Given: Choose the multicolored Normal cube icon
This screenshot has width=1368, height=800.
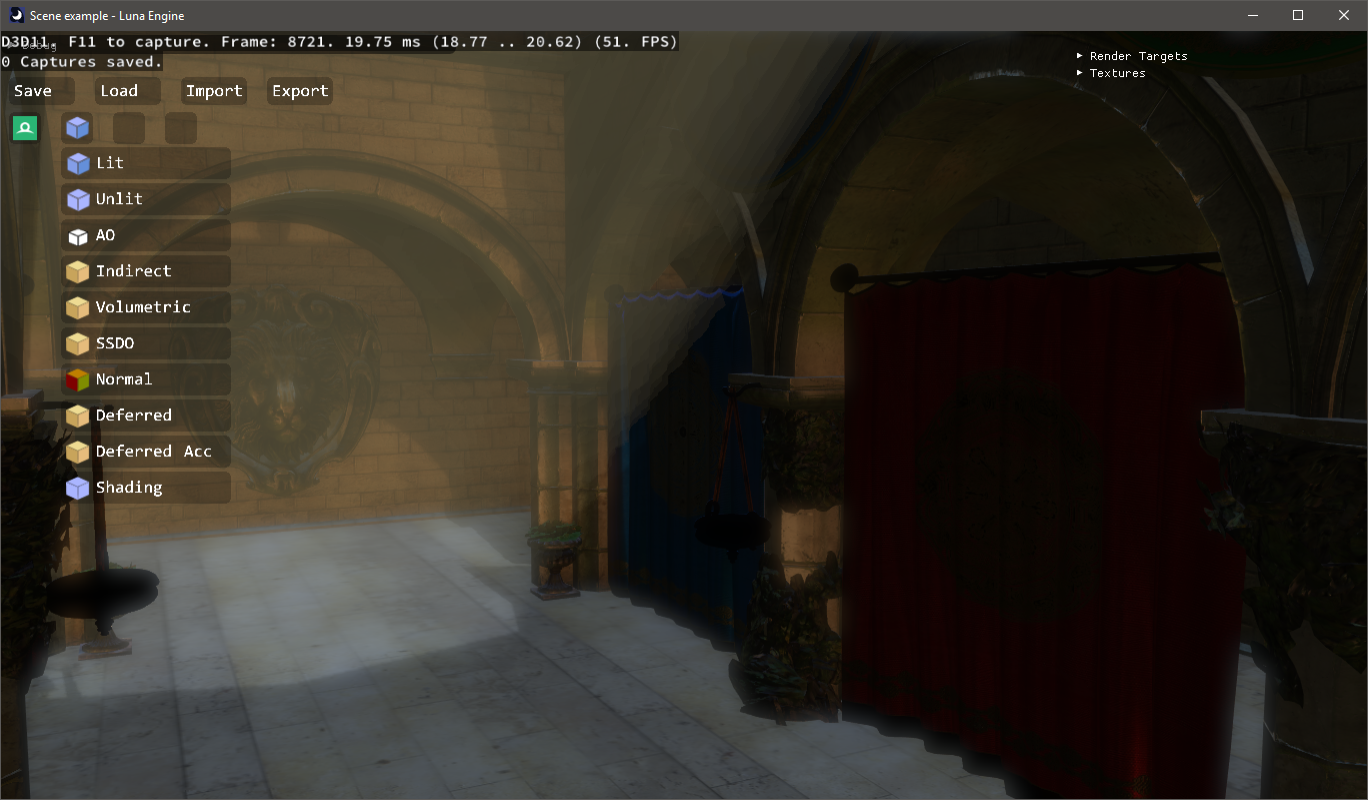Looking at the screenshot, I should click(78, 380).
